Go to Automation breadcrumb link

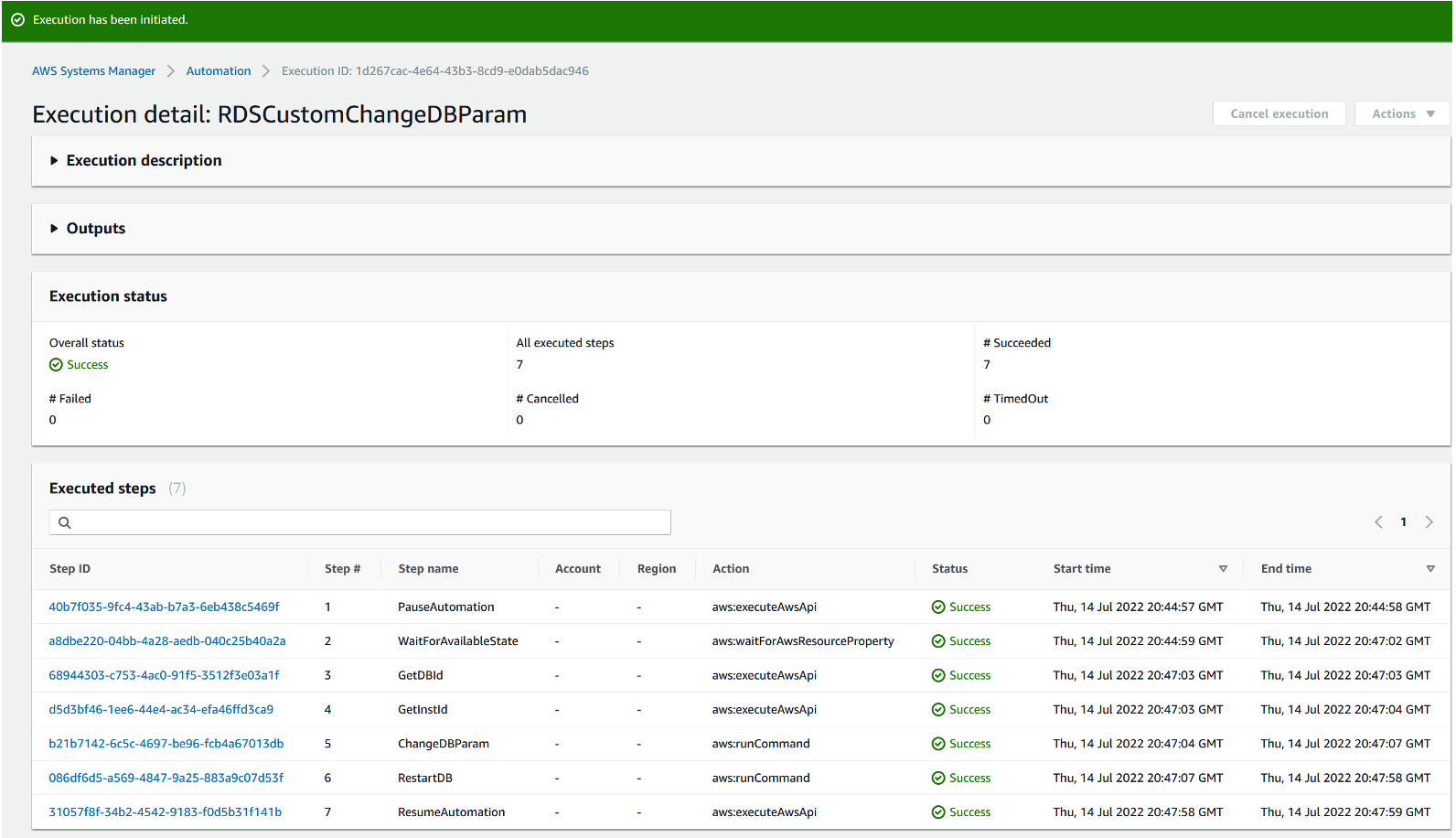pyautogui.click(x=218, y=71)
